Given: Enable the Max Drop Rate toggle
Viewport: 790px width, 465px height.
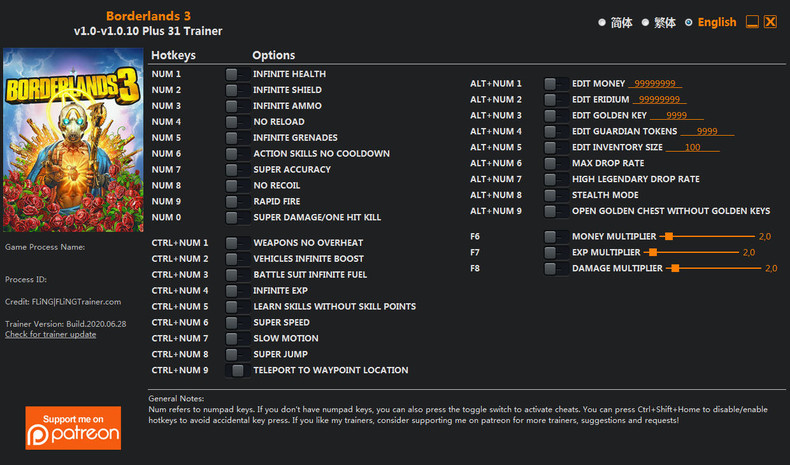Looking at the screenshot, I should click(x=556, y=163).
